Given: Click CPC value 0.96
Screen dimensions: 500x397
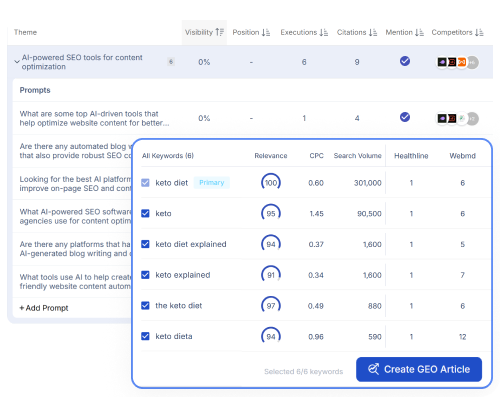Looking at the screenshot, I should click(x=316, y=337).
